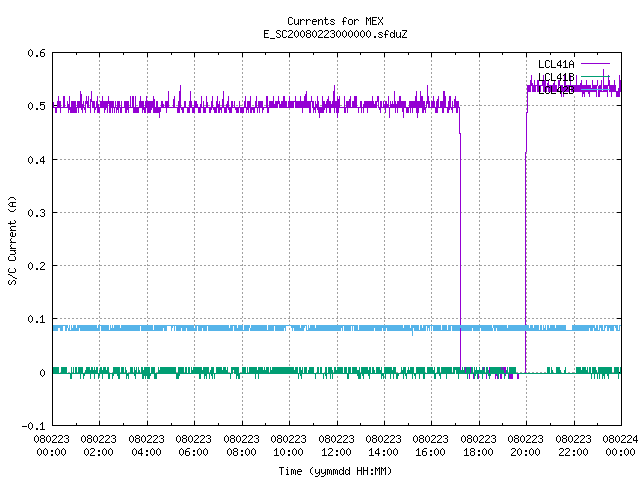The width and height of the screenshot is (640, 480).
Task: Click the blue LCL42B legend line sample
Action: pyautogui.click(x=595, y=89)
